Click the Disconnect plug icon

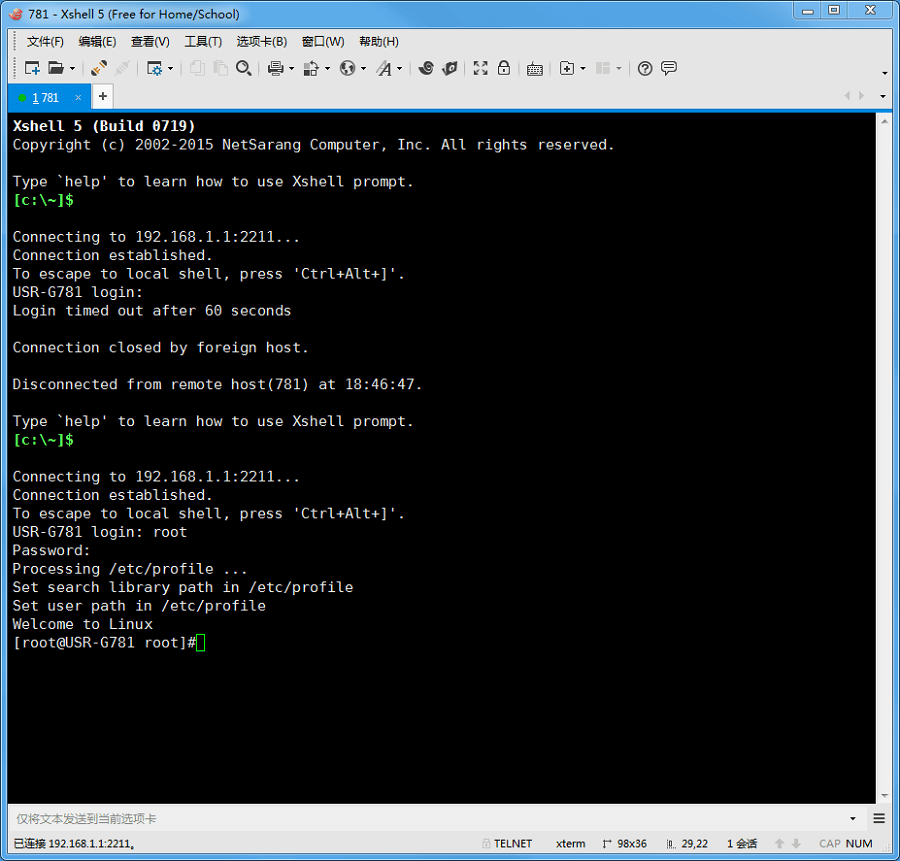122,68
